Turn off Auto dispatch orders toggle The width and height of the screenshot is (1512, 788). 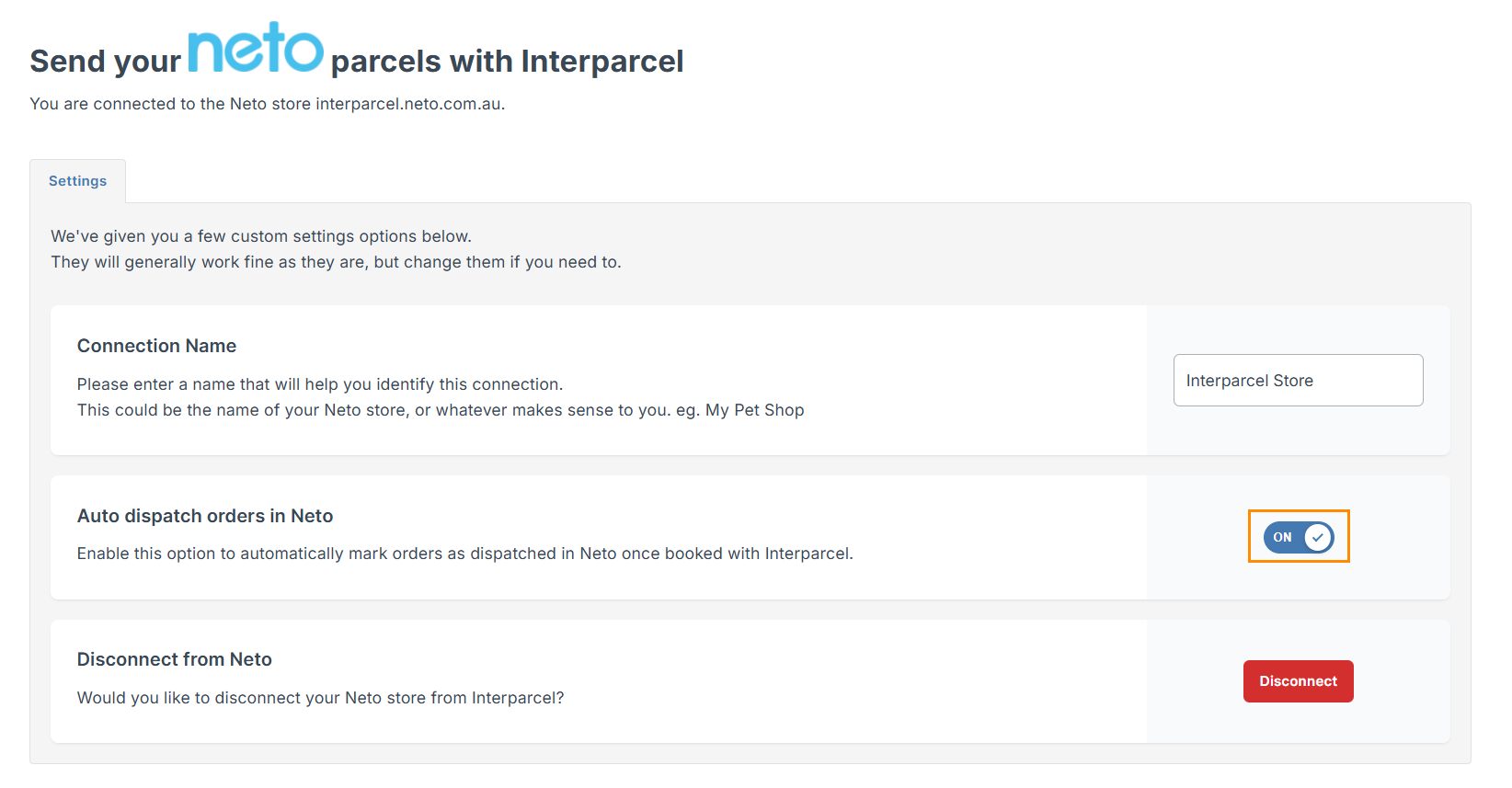(1298, 537)
